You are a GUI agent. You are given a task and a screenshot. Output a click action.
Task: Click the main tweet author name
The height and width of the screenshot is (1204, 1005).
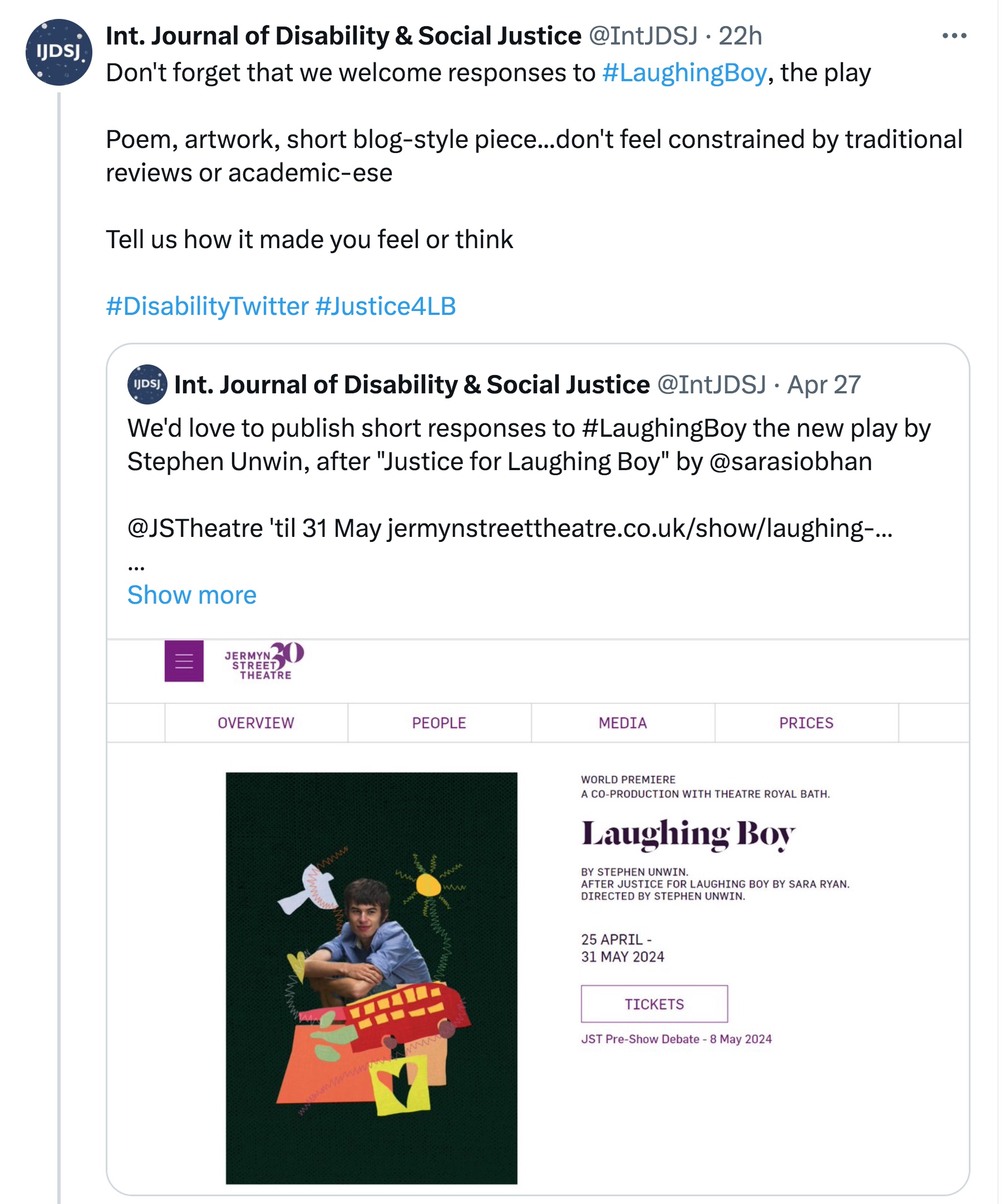[x=343, y=36]
